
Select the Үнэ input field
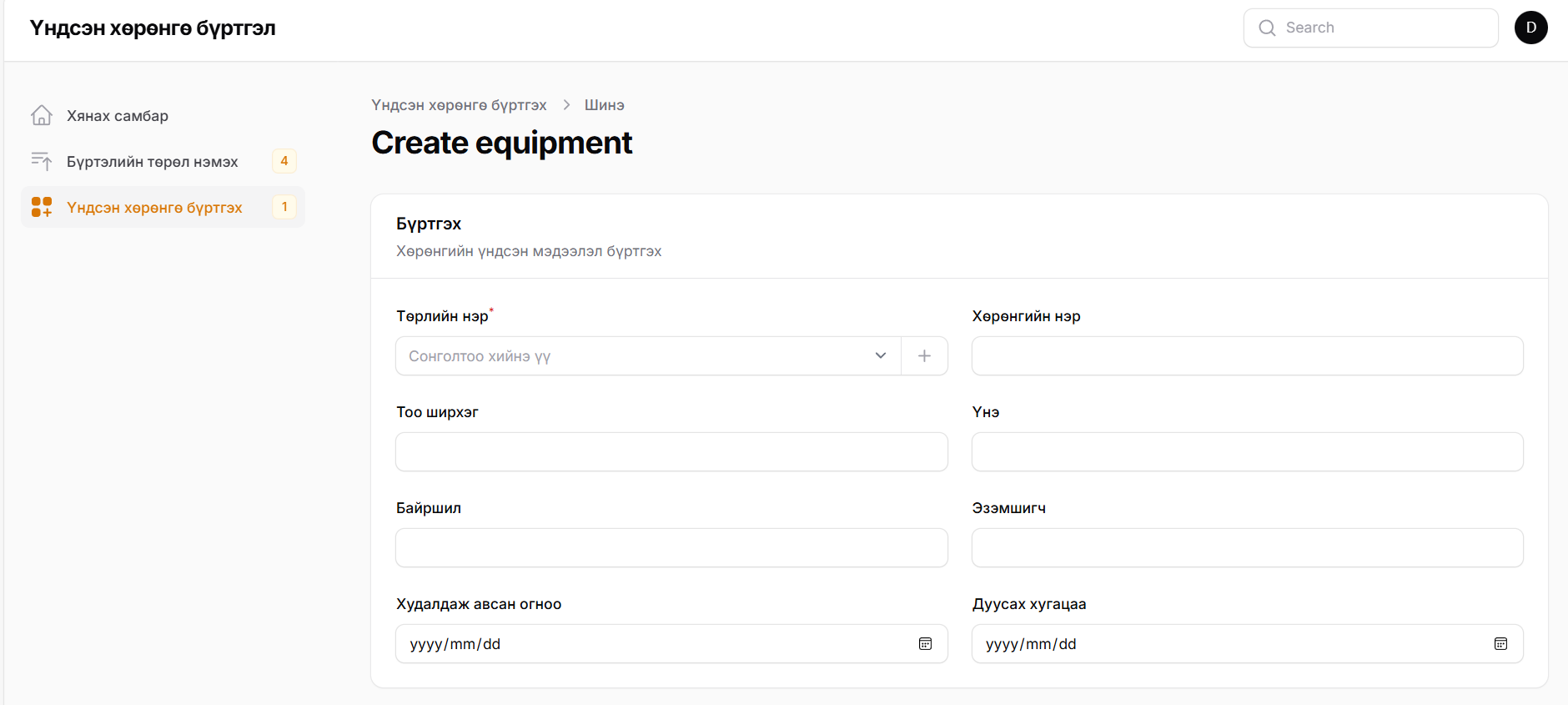click(x=1247, y=452)
